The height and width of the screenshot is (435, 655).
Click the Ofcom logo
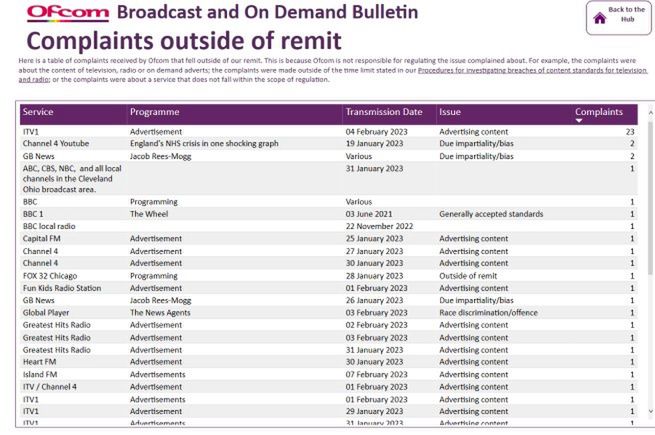(x=68, y=13)
